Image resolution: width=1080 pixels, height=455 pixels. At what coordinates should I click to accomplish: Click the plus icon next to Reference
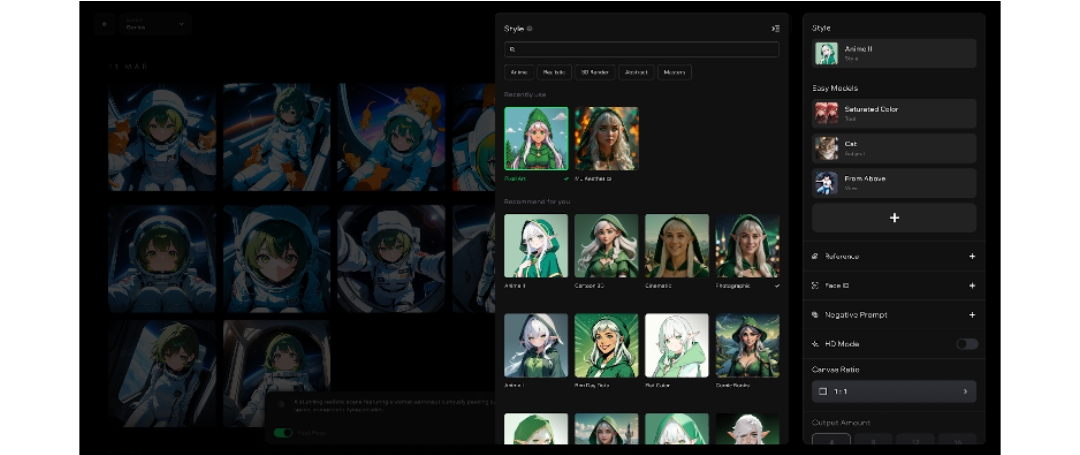(x=972, y=257)
